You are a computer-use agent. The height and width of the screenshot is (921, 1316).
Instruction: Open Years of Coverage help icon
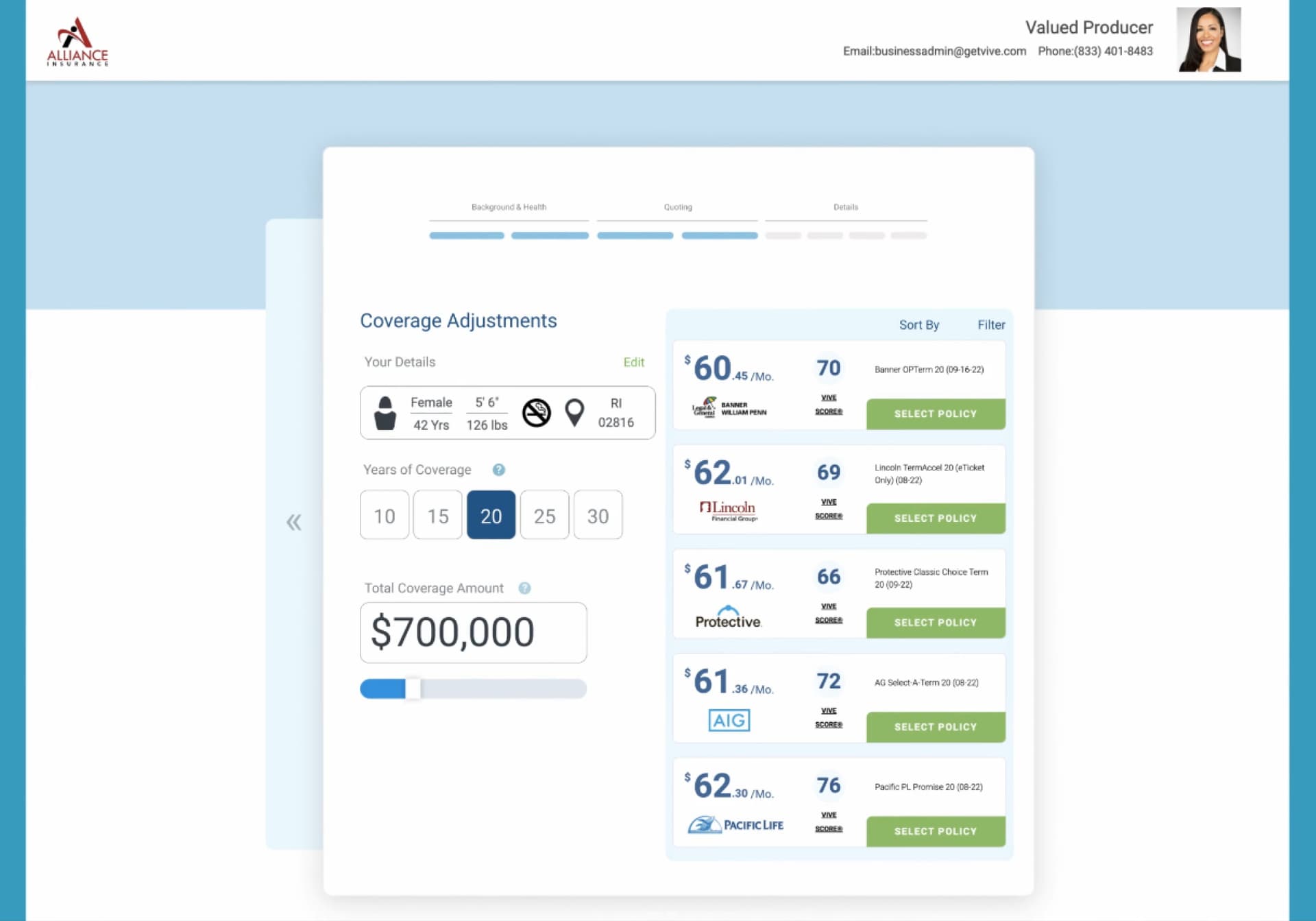(499, 470)
